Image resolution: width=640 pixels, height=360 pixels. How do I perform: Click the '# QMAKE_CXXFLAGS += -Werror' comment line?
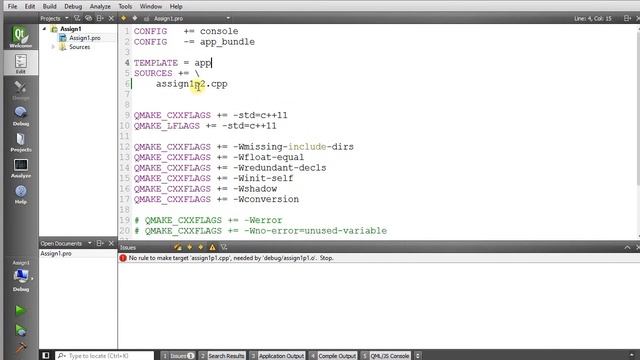tap(208, 220)
